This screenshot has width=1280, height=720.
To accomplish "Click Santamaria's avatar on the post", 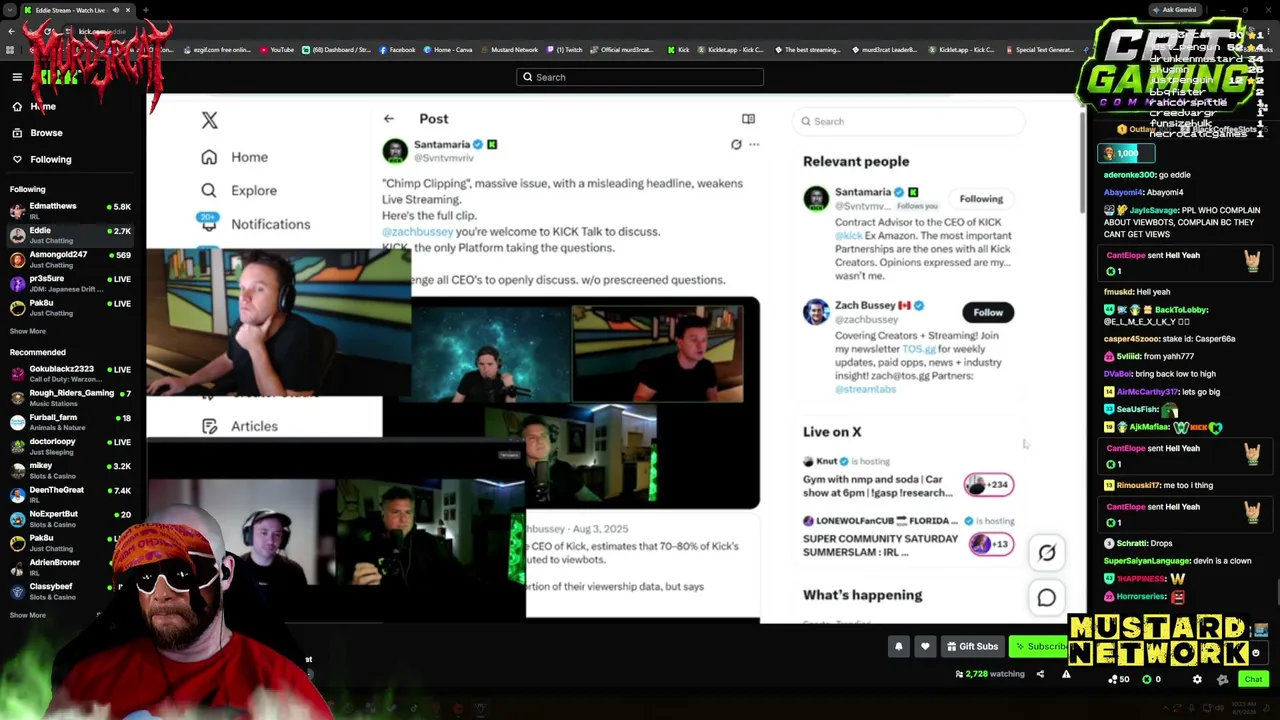I will 395,150.
